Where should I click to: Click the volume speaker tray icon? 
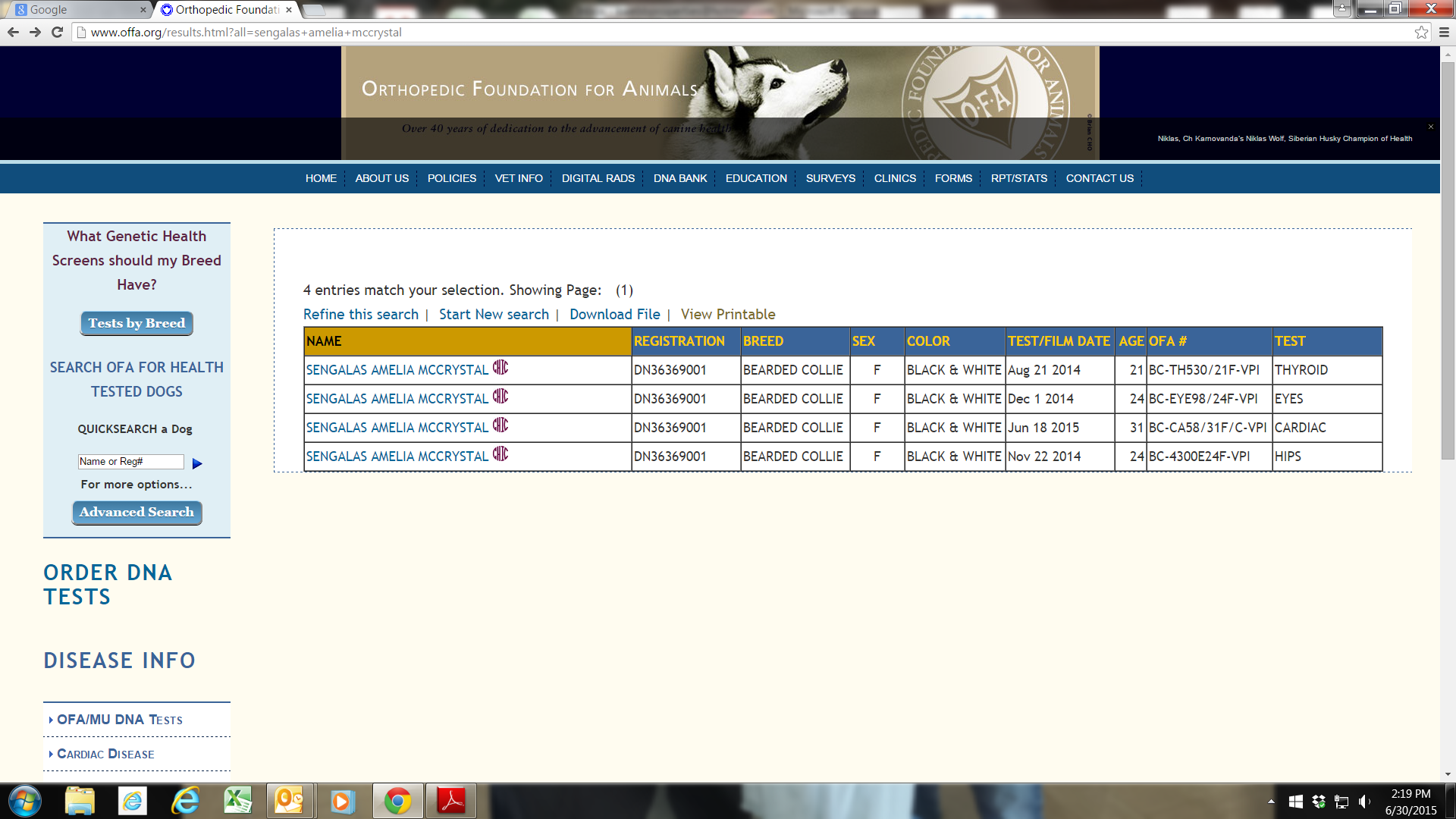(1365, 802)
